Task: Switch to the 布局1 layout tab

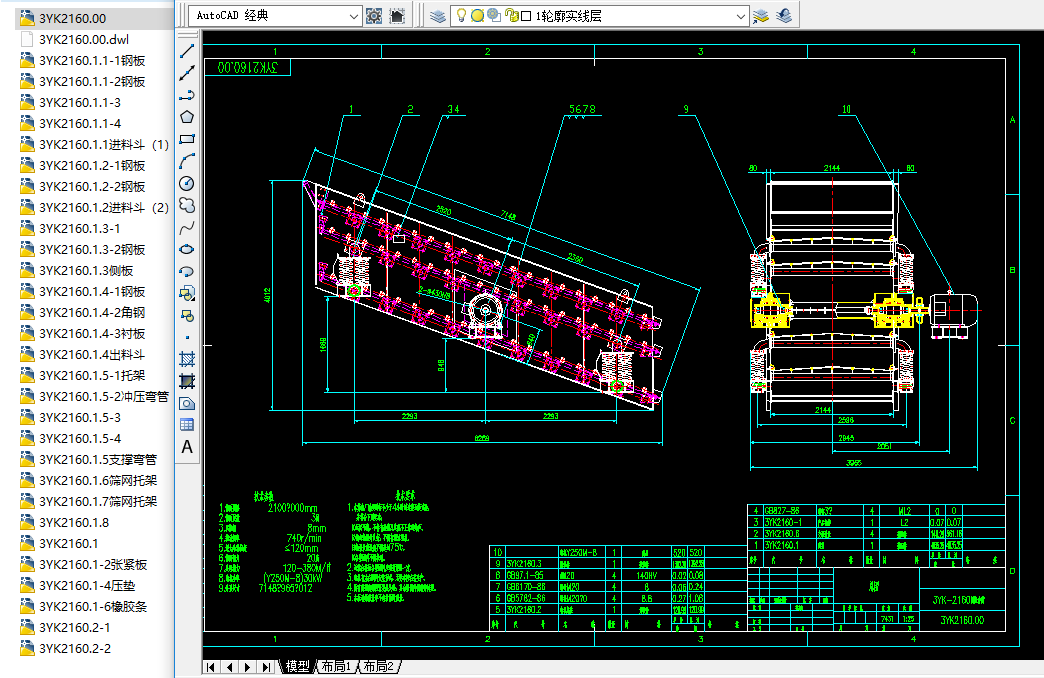Action: [x=336, y=667]
